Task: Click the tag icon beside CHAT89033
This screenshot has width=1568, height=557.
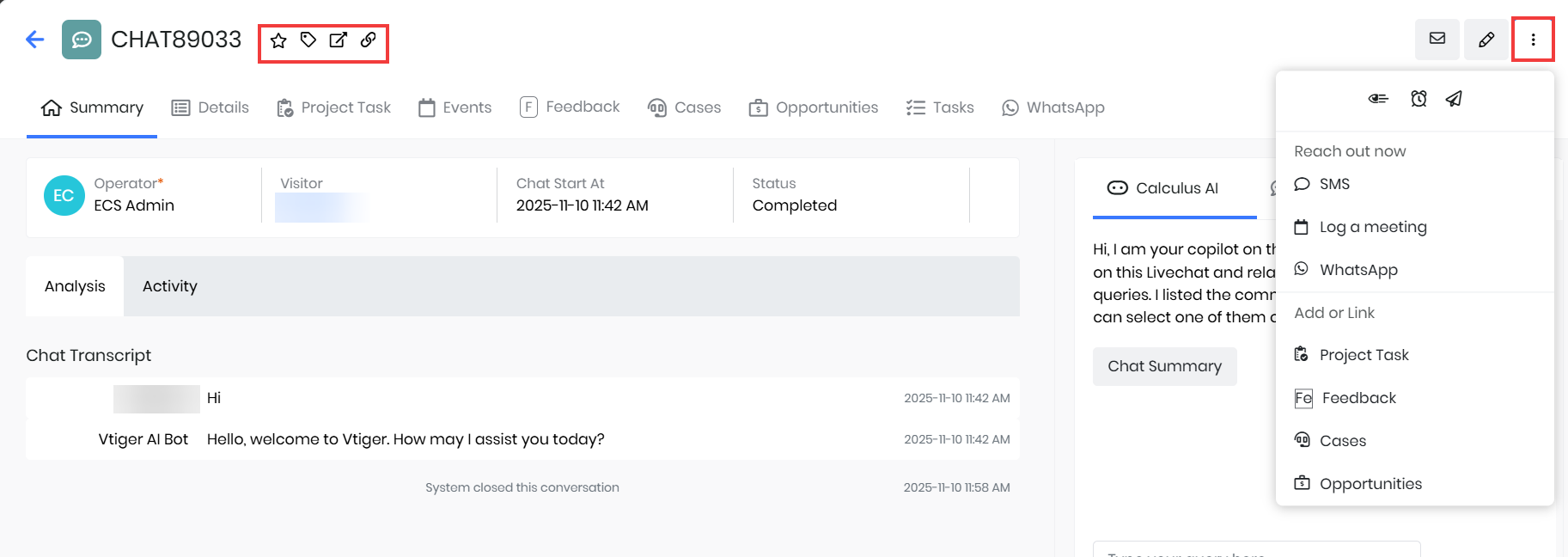Action: (308, 40)
